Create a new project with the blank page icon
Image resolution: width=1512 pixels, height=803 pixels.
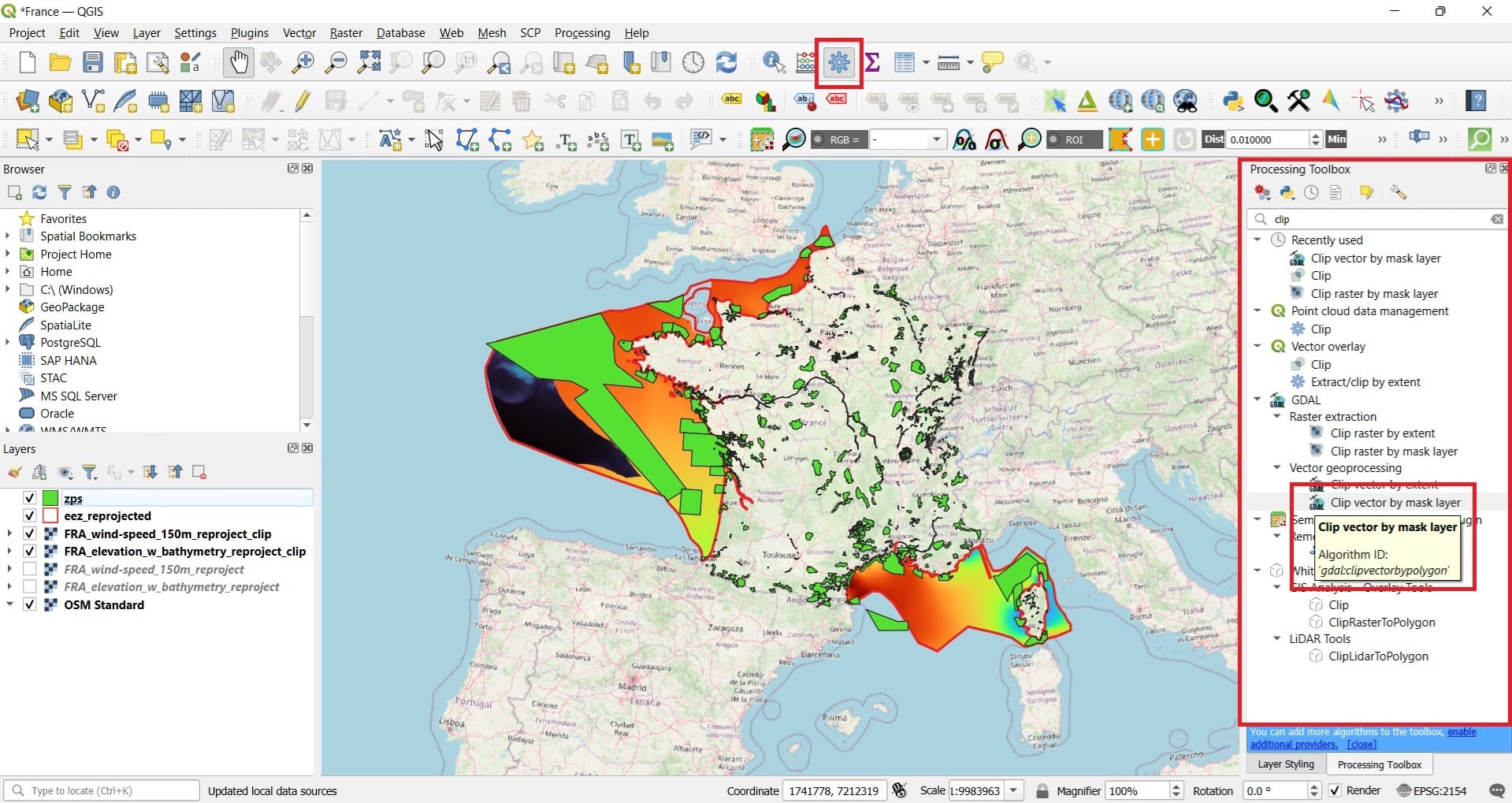tap(27, 62)
